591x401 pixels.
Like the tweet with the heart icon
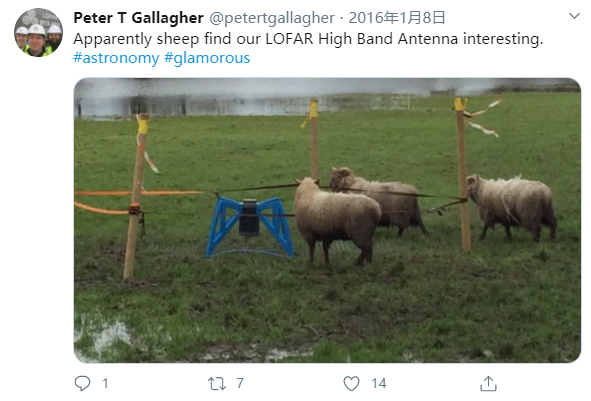[x=351, y=384]
